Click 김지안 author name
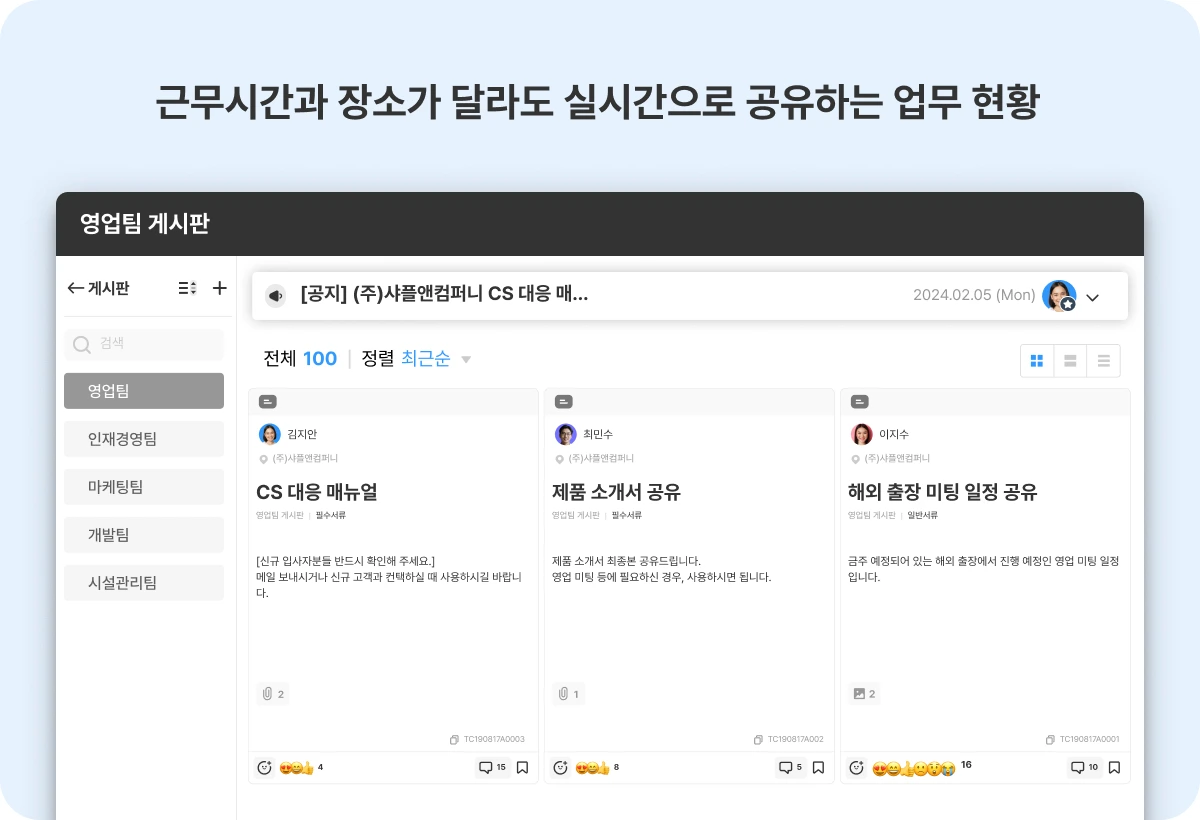This screenshot has width=1200, height=820. point(302,434)
